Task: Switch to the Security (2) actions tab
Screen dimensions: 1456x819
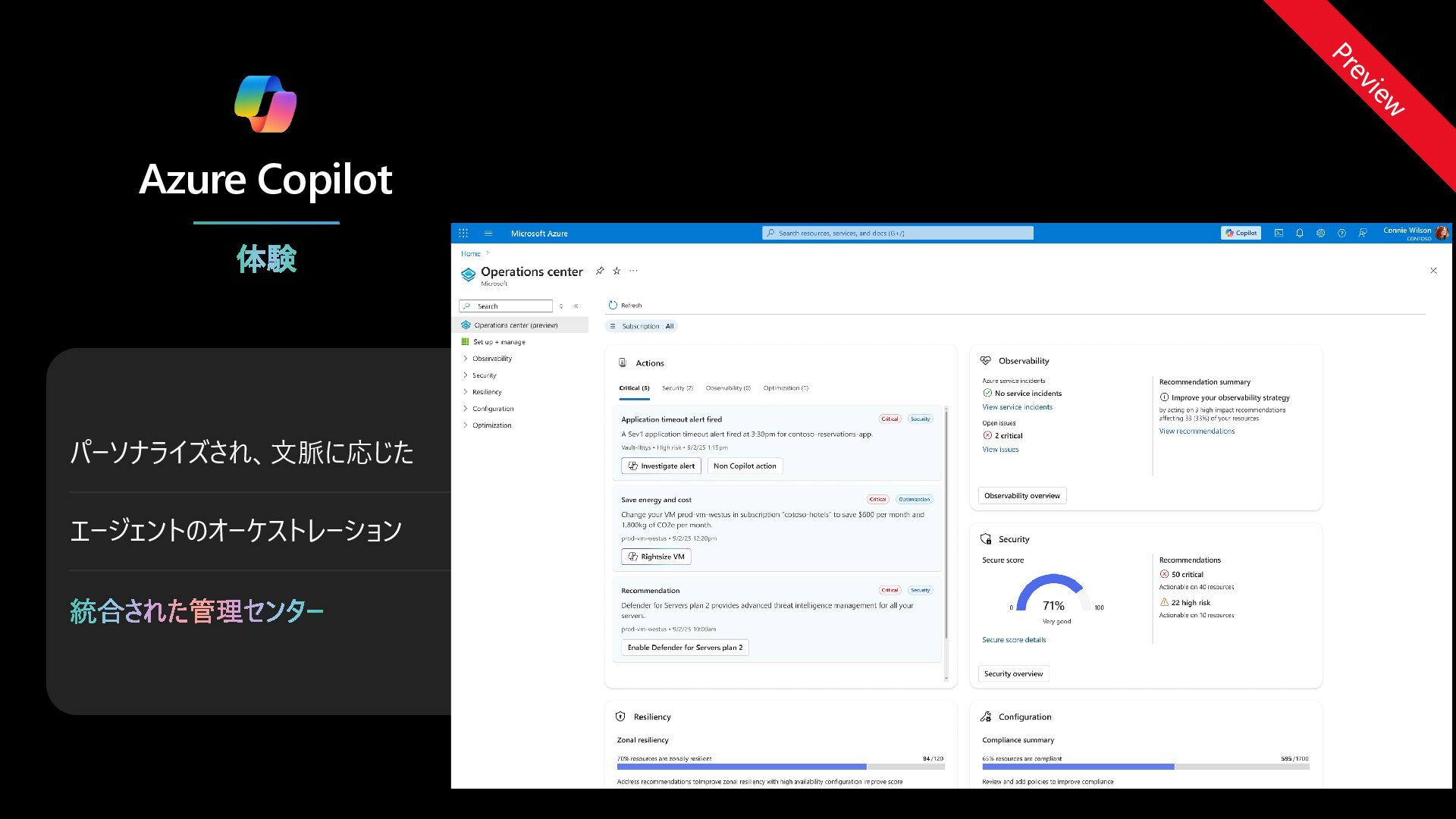Action: tap(677, 388)
